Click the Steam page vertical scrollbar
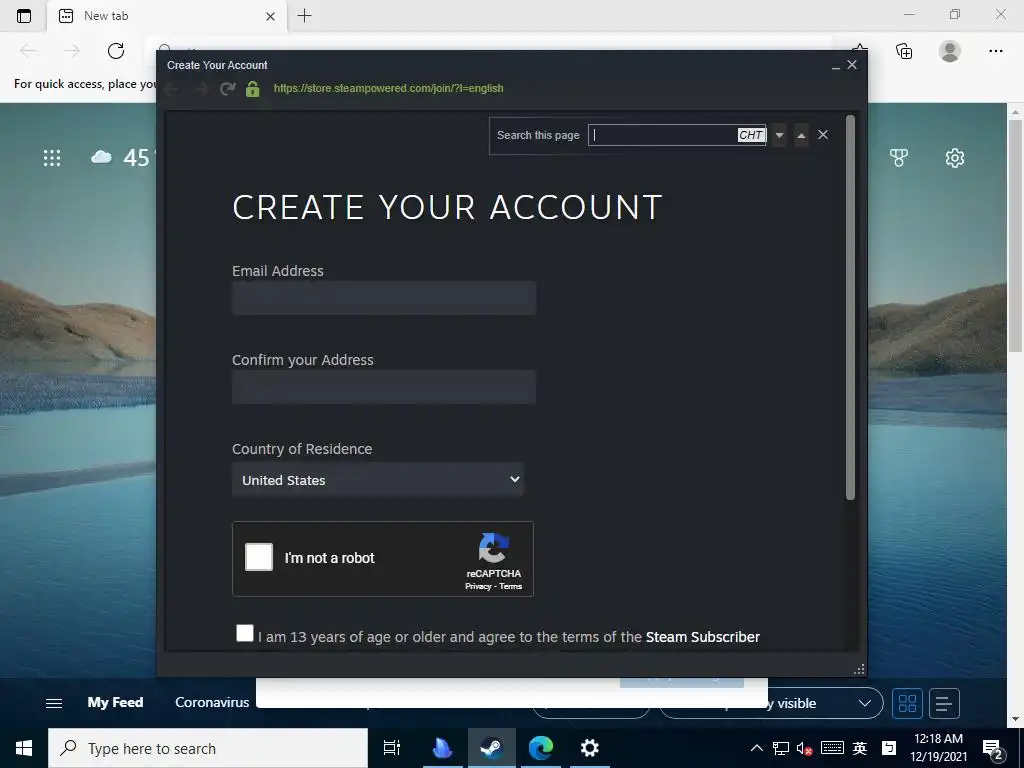This screenshot has width=1024, height=768. click(x=850, y=307)
